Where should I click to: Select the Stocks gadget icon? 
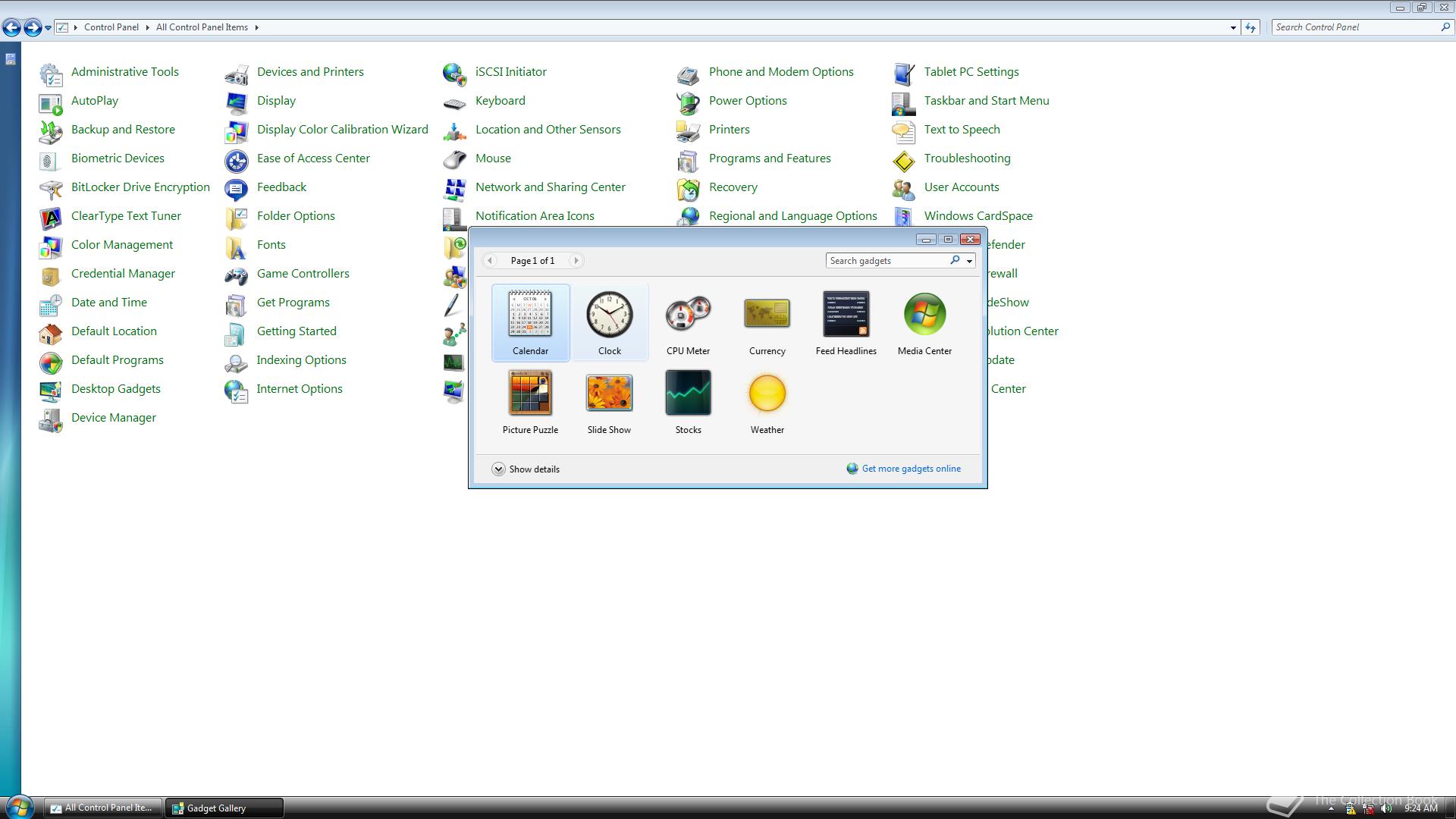tap(688, 393)
